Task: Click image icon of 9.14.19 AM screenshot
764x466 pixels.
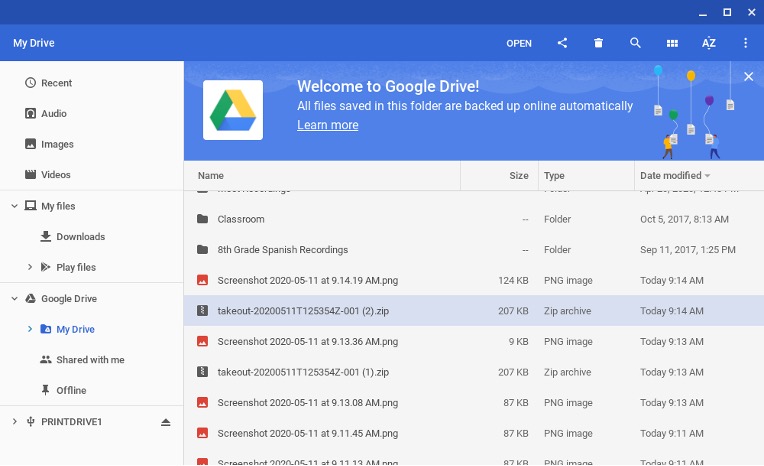Action: tap(202, 280)
